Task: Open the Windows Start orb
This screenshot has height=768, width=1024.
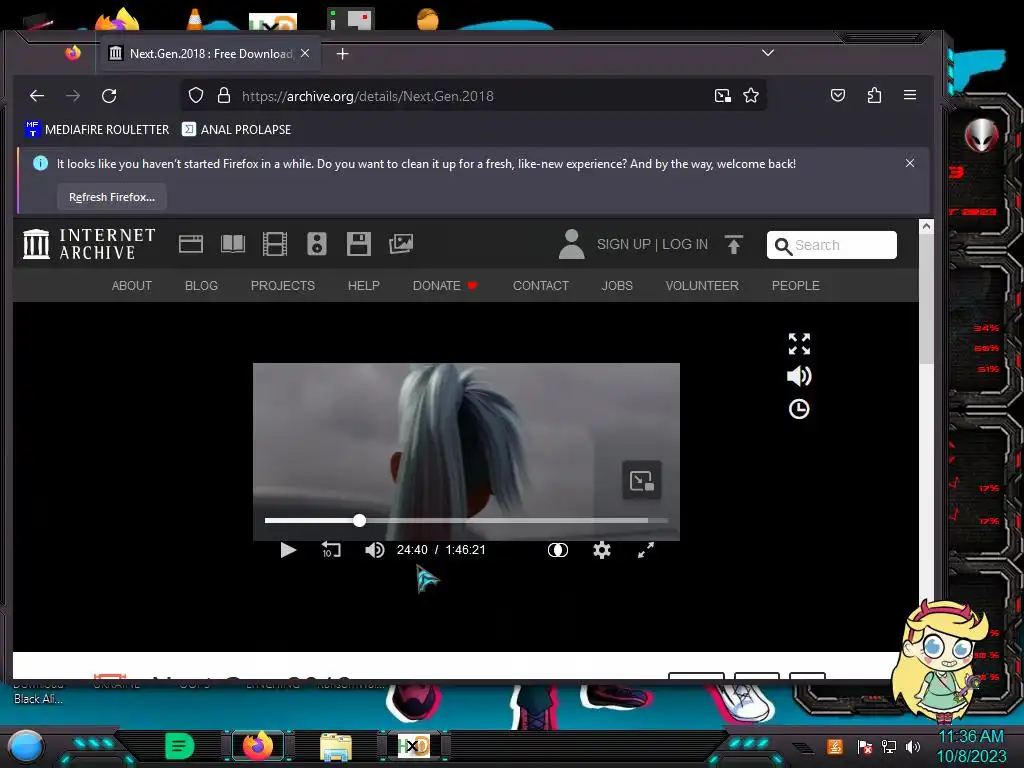Action: pyautogui.click(x=26, y=747)
